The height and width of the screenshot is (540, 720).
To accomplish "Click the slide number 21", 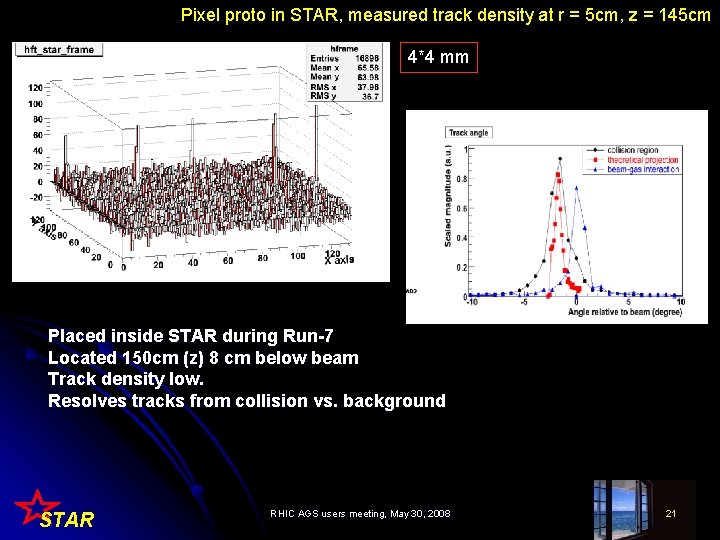I will [670, 513].
